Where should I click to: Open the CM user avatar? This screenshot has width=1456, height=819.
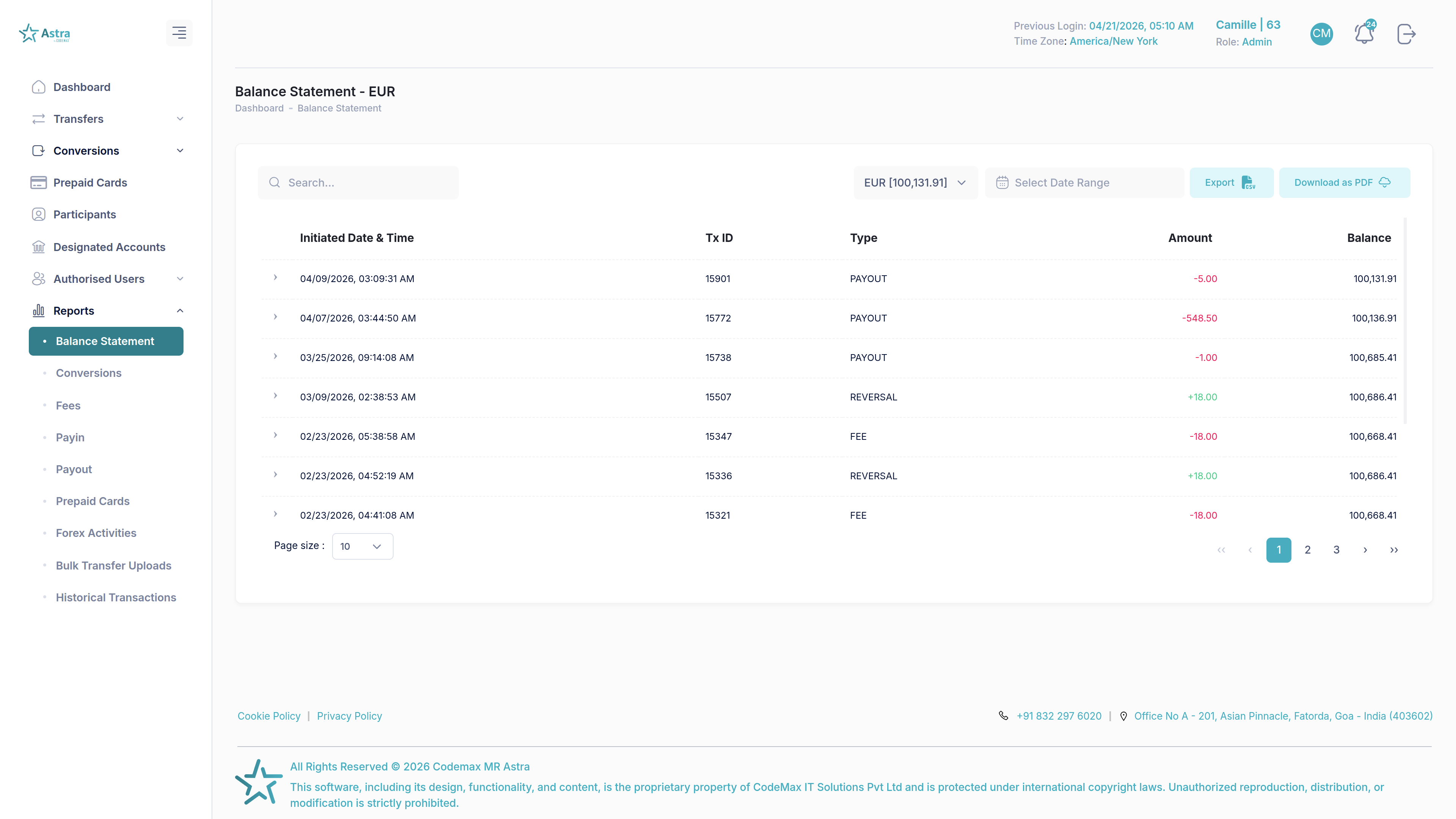pos(1321,34)
